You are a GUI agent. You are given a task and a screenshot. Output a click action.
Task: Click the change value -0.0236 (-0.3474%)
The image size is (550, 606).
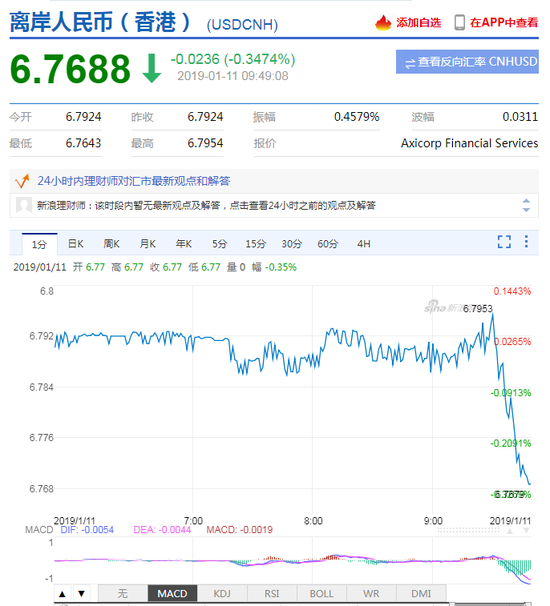click(x=233, y=59)
